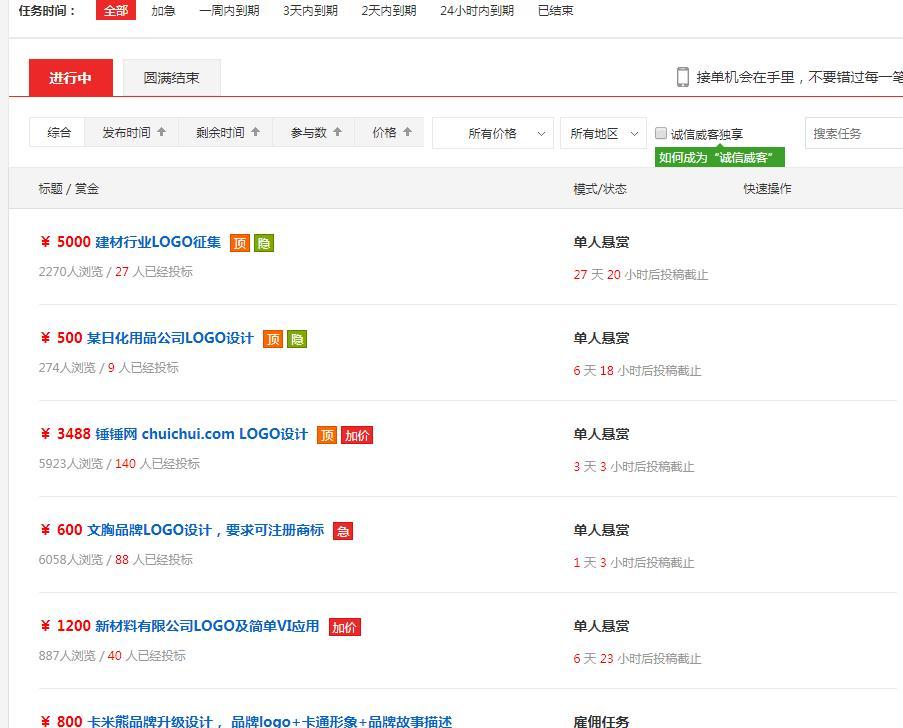This screenshot has height=728, width=903.
Task: Switch to the 圆满结束 tab
Action: click(x=172, y=78)
